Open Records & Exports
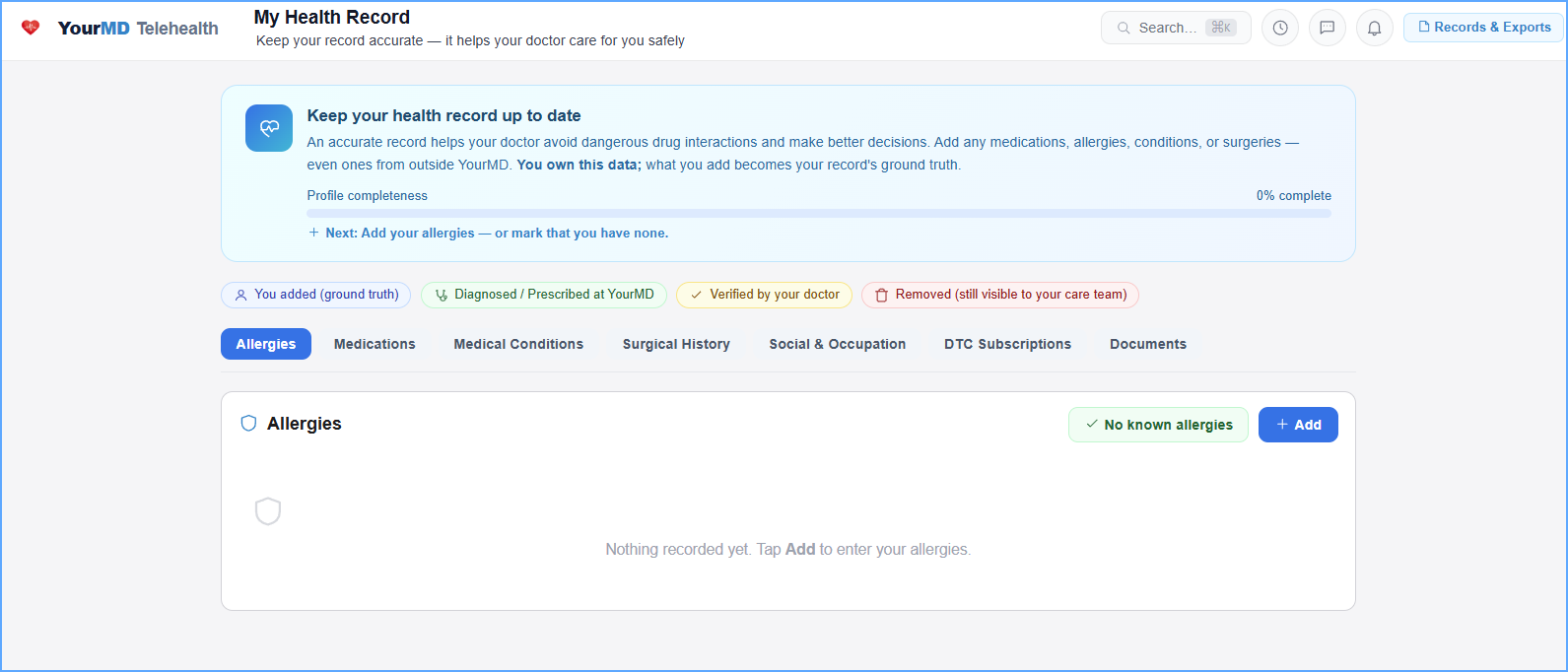1568x672 pixels. 1483,28
